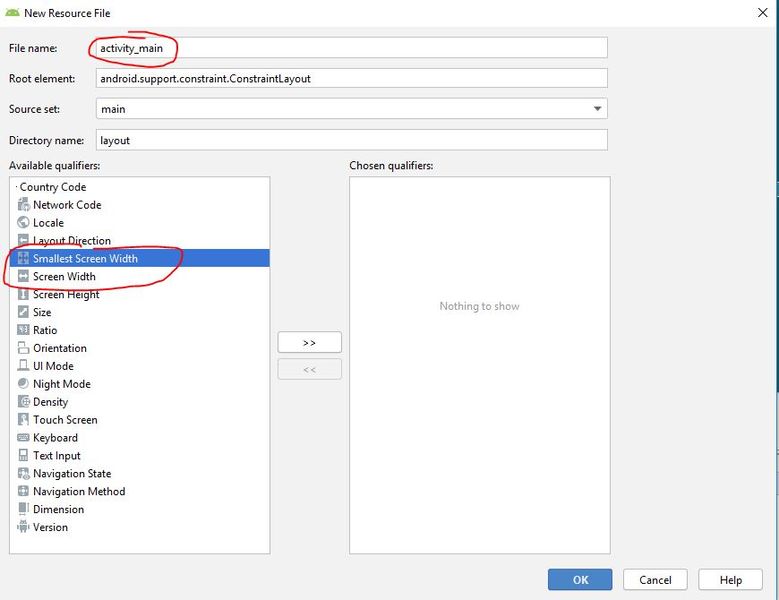This screenshot has height=600, width=779.
Task: Click the Size qualifier icon
Action: 23,312
